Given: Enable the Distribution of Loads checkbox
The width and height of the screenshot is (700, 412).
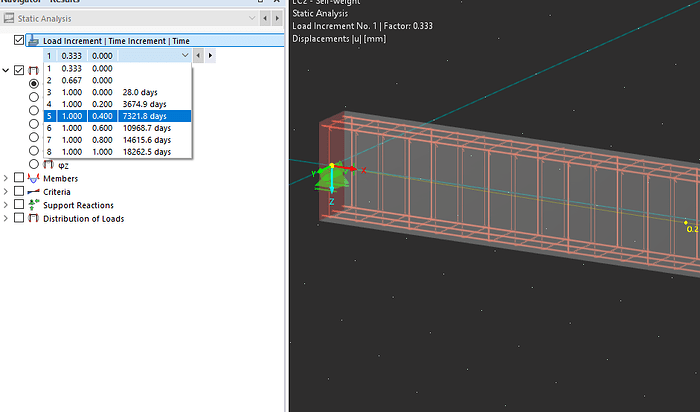Looking at the screenshot, I should (19, 218).
